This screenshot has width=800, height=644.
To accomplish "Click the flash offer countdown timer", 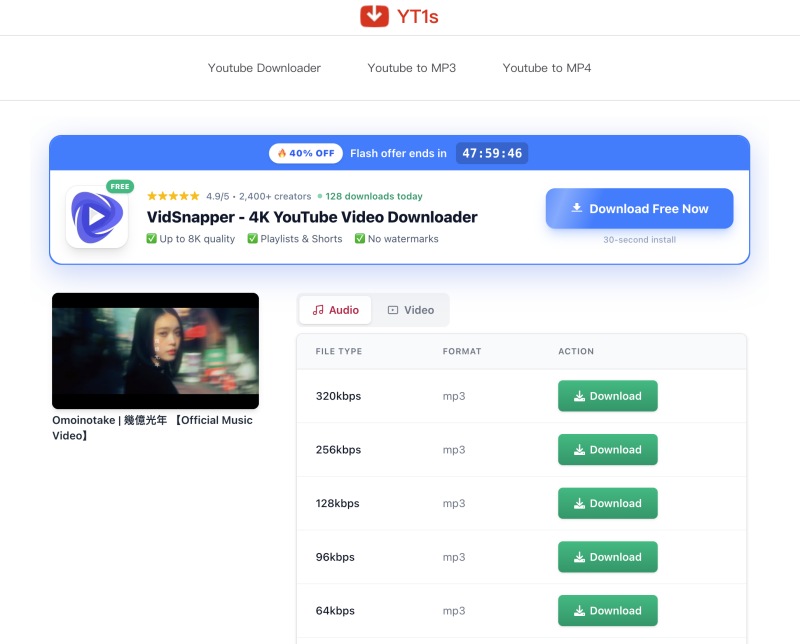I will pyautogui.click(x=492, y=153).
